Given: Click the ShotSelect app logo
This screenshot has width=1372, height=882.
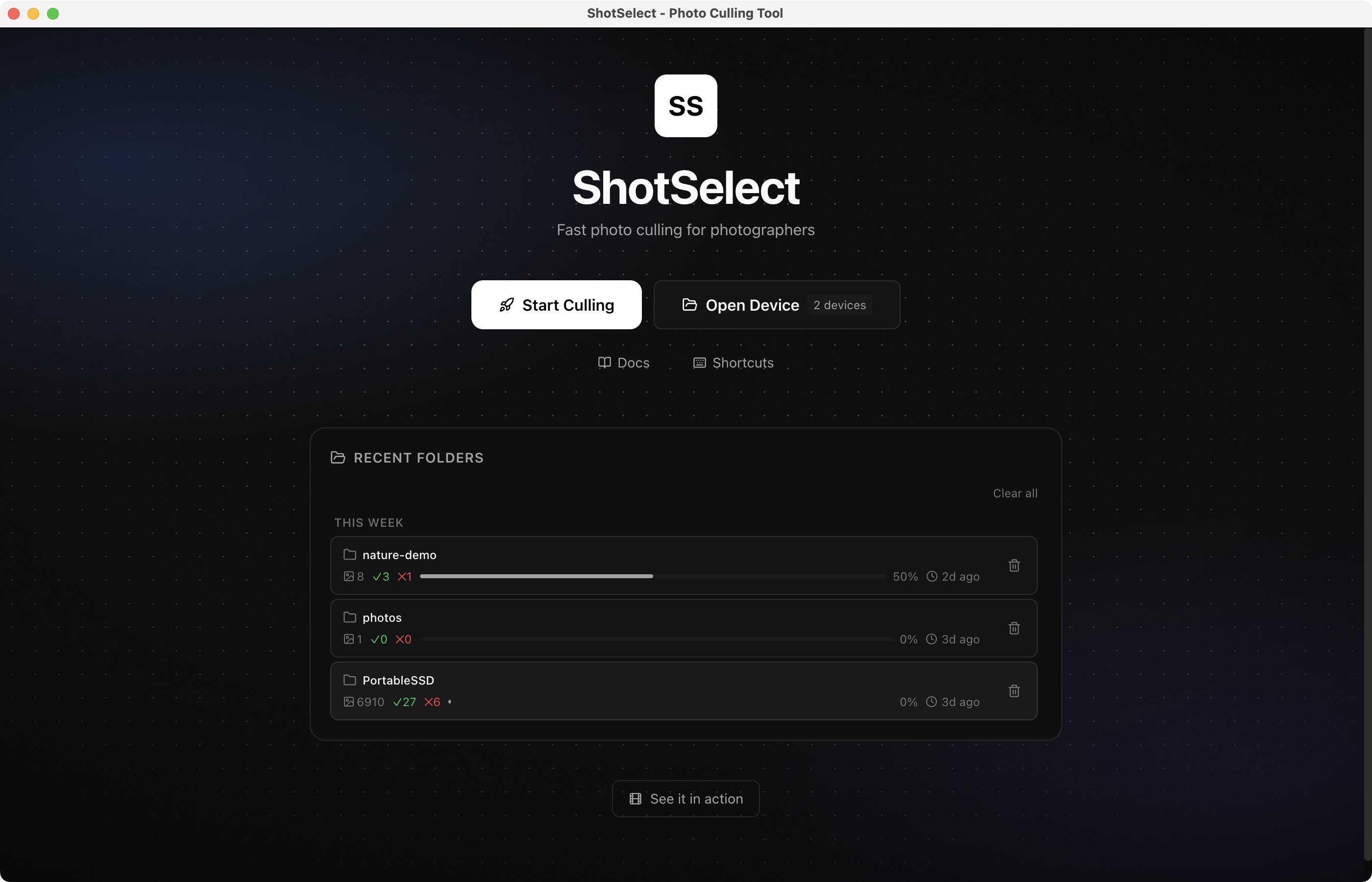Looking at the screenshot, I should (x=686, y=106).
